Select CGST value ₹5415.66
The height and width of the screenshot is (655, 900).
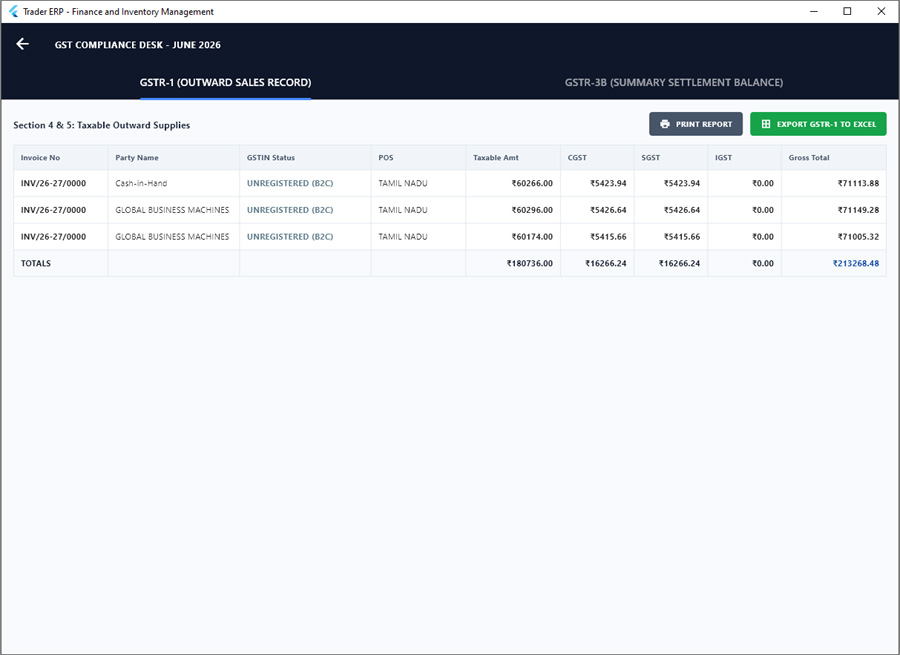click(608, 237)
